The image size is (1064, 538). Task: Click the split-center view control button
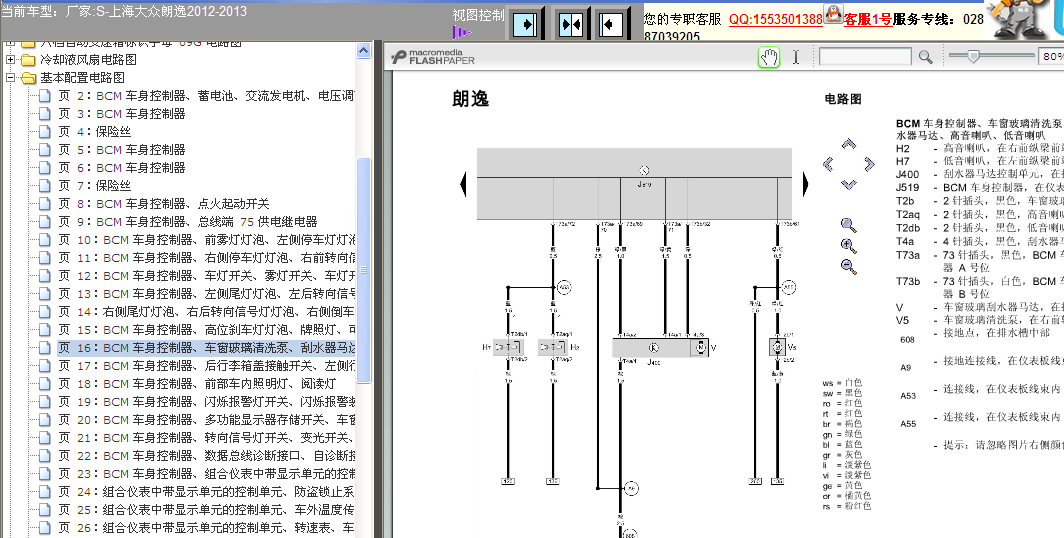point(570,25)
